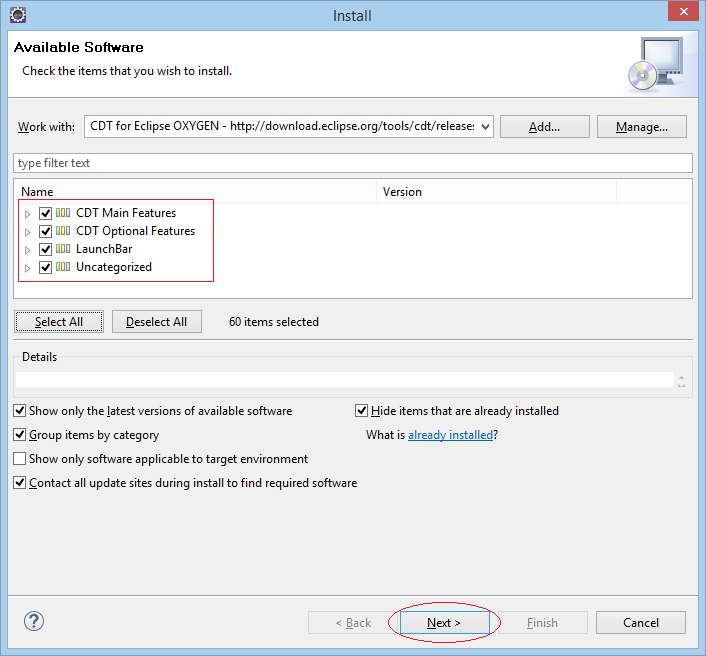706x656 pixels.
Task: Close the Install dialog window
Action: [683, 11]
